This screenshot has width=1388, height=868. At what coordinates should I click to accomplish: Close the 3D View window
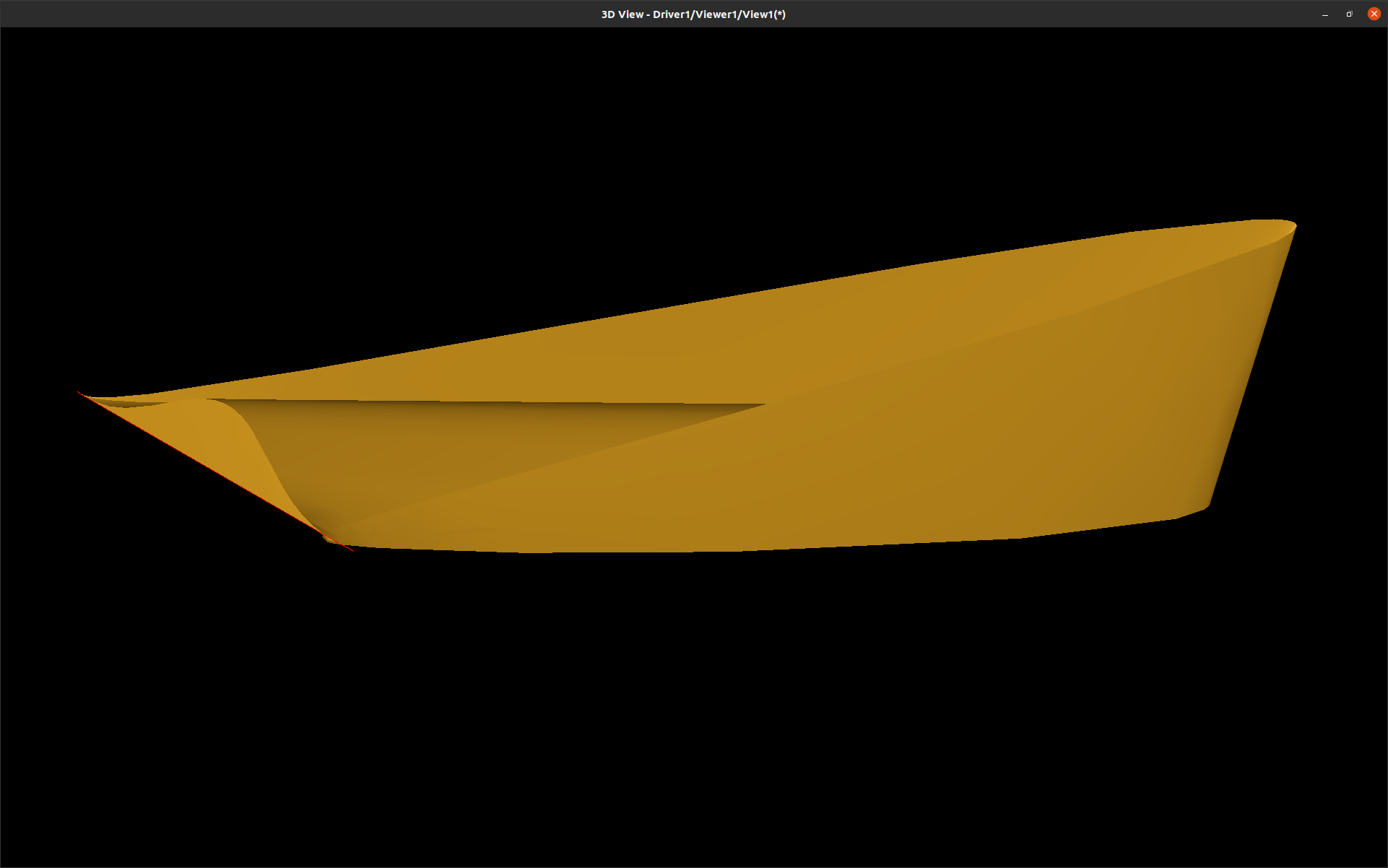pos(1374,14)
